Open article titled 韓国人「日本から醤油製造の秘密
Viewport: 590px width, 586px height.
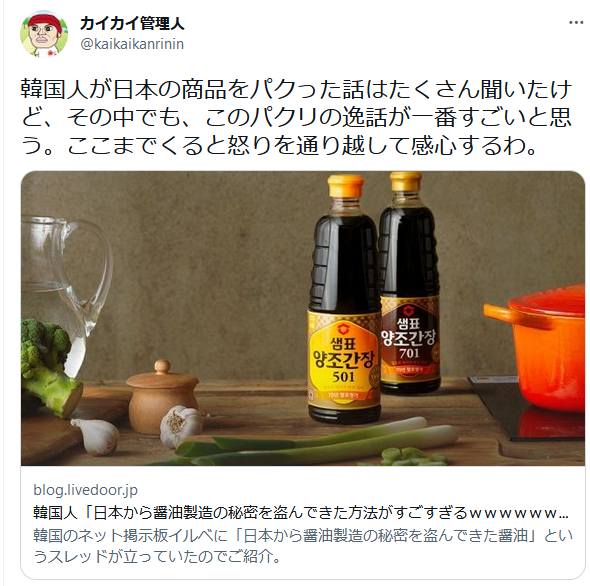pyautogui.click(x=301, y=513)
